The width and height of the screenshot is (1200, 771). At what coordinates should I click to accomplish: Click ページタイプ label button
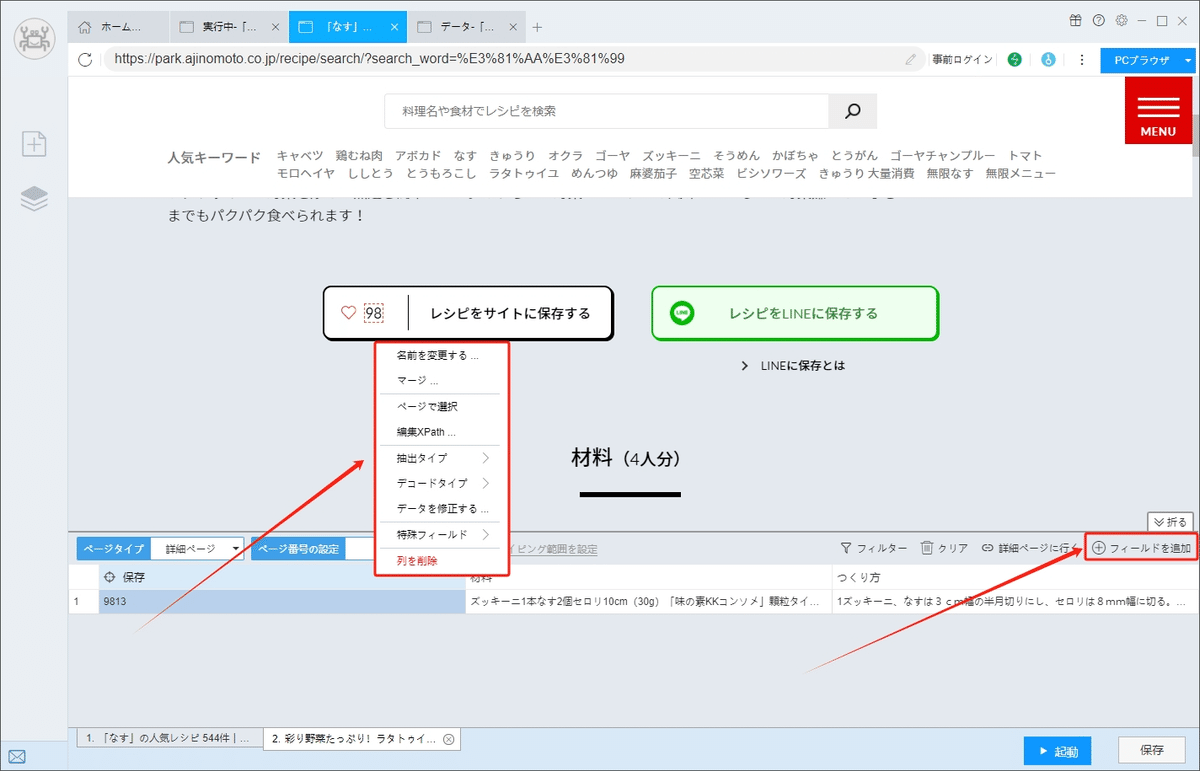pyautogui.click(x=113, y=549)
